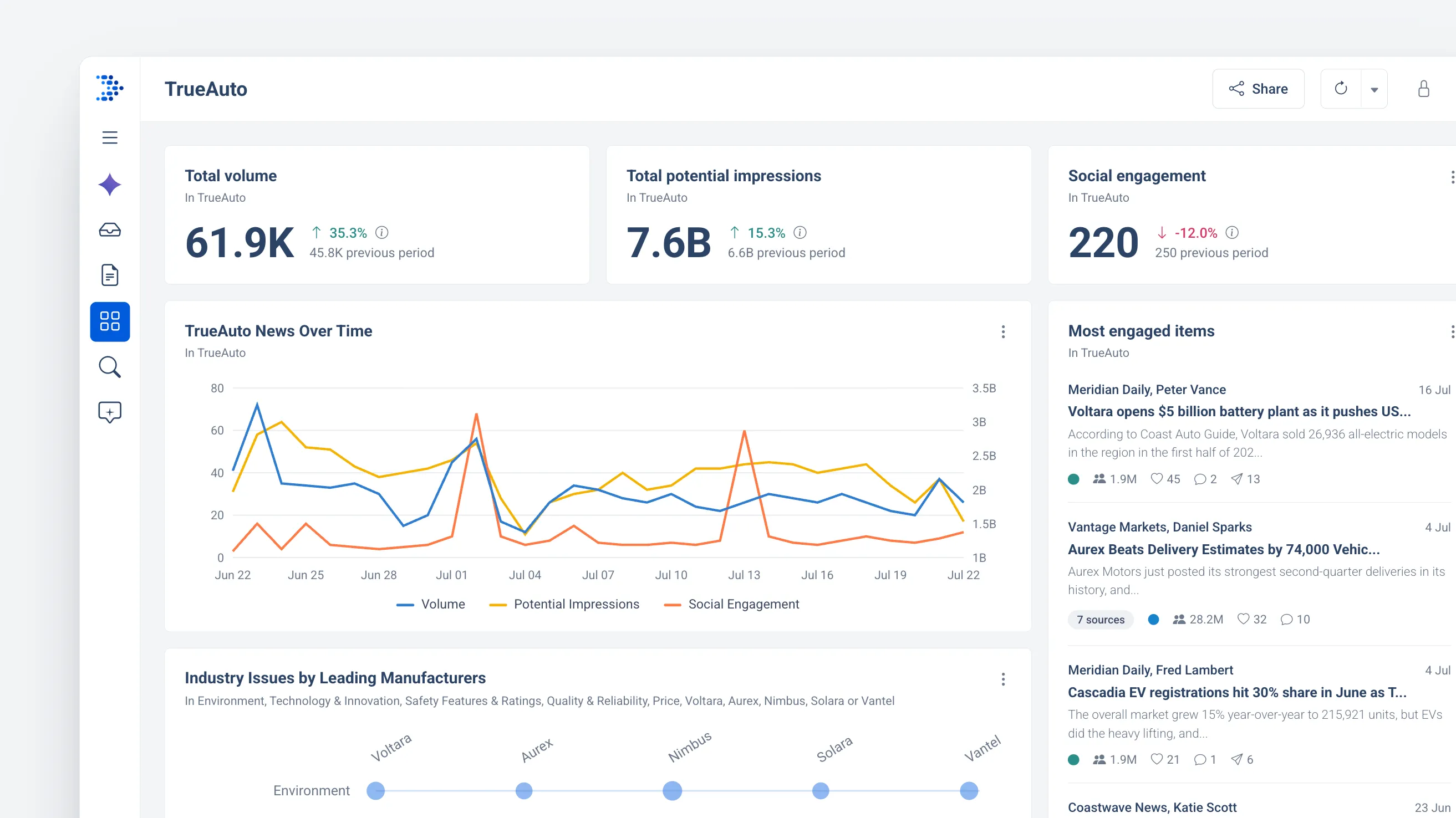Open the Cascadia EV registrations article
The width and height of the screenshot is (1456, 818).
click(1237, 692)
